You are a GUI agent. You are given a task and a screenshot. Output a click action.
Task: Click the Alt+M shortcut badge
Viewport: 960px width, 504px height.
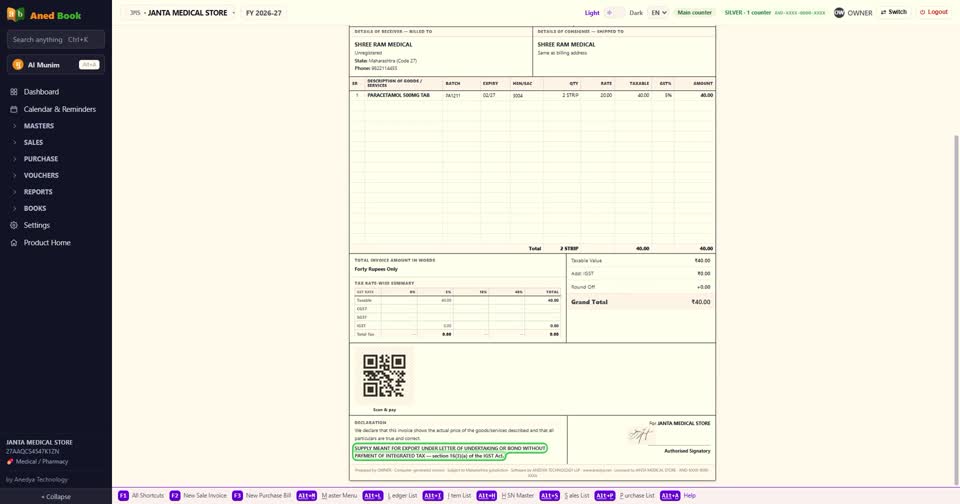point(307,495)
